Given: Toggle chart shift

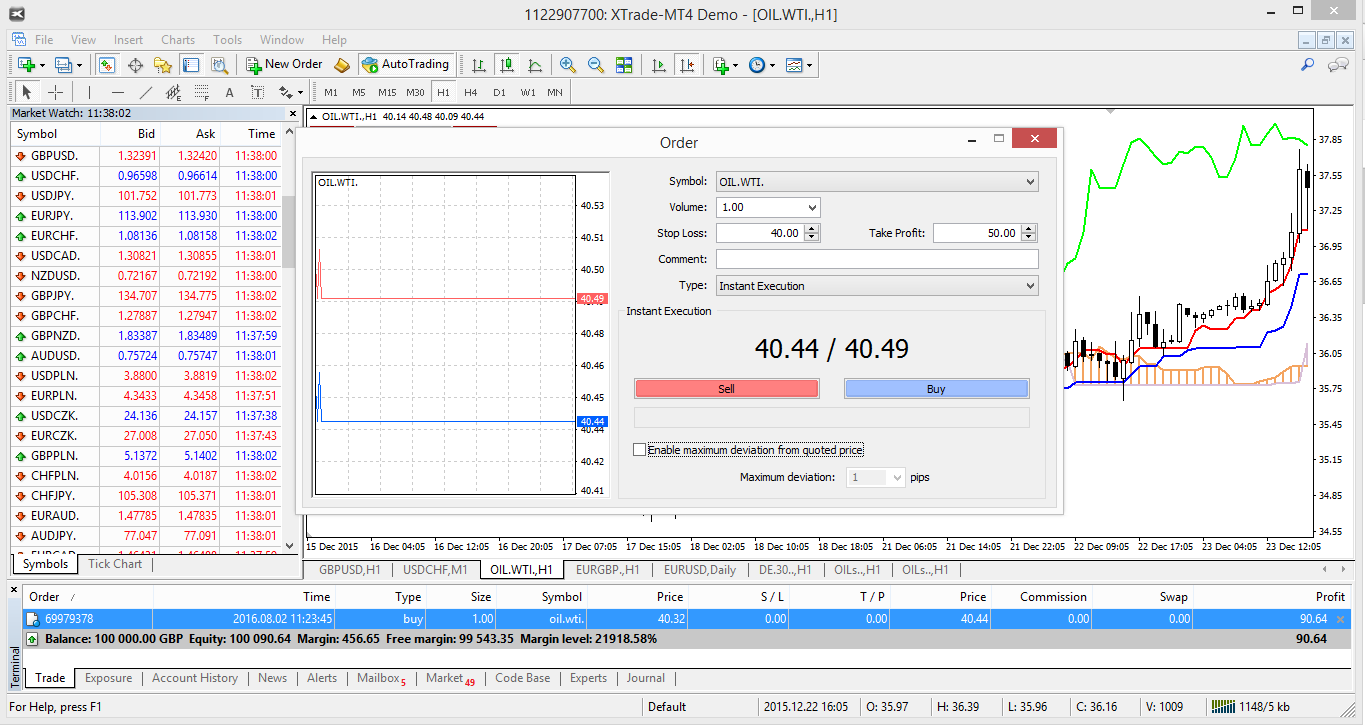Looking at the screenshot, I should (686, 65).
